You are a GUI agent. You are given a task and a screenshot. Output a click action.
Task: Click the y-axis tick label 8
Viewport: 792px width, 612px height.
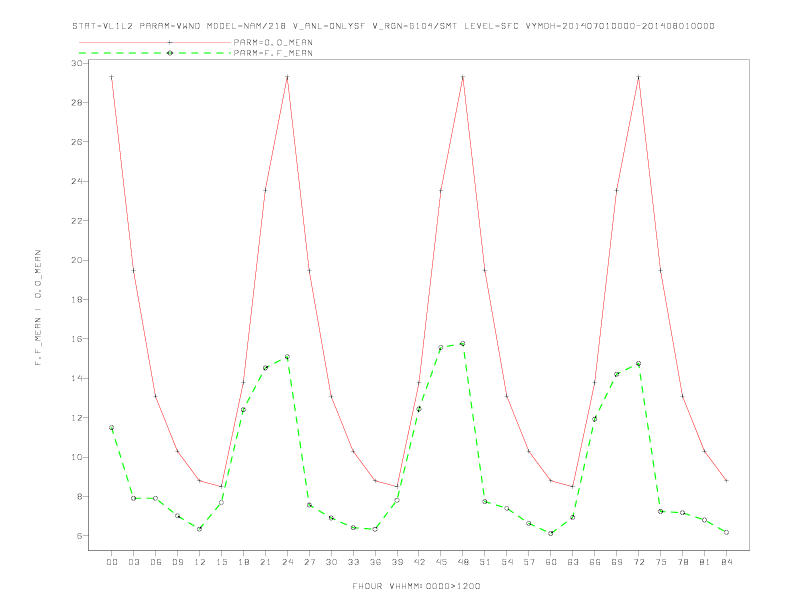pos(79,496)
